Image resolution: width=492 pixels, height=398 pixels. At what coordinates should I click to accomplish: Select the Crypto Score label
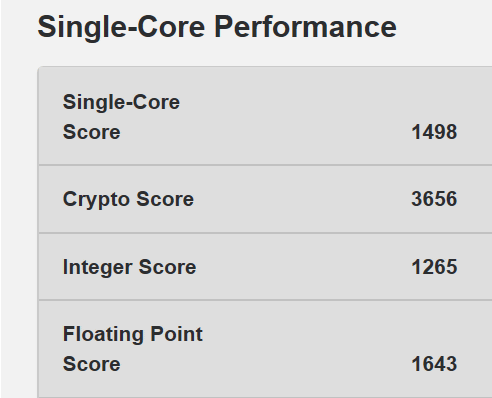point(128,199)
